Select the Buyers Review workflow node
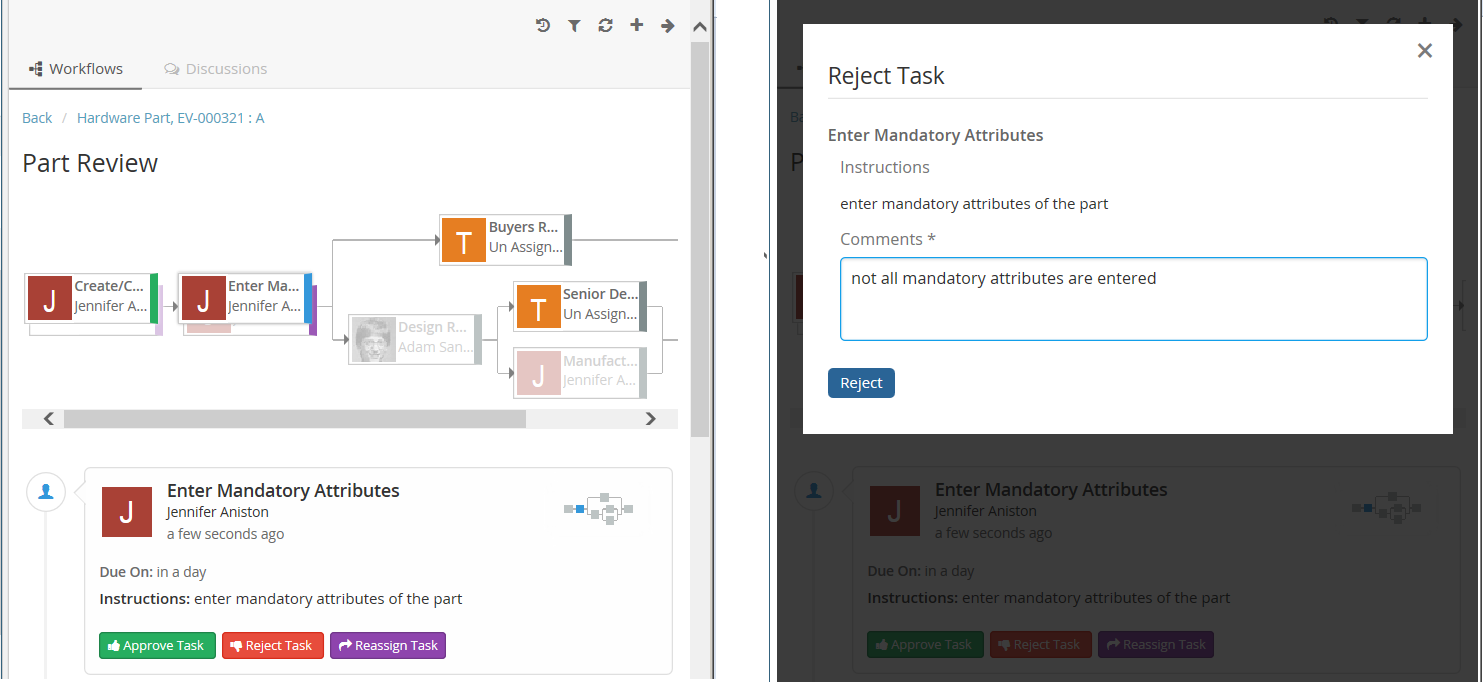Viewport: 1483px width, 683px height. pos(505,239)
